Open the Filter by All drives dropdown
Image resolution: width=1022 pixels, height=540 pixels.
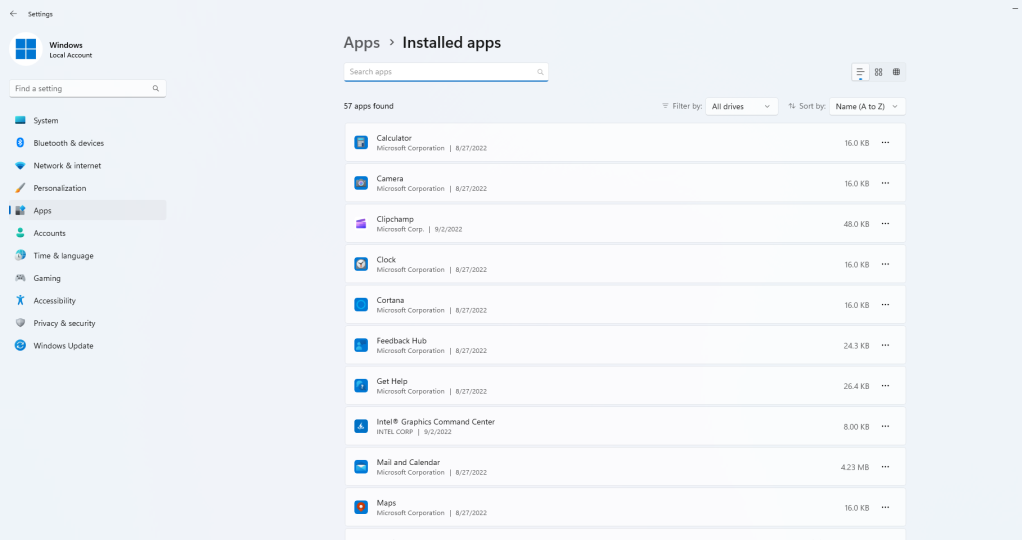(x=741, y=106)
